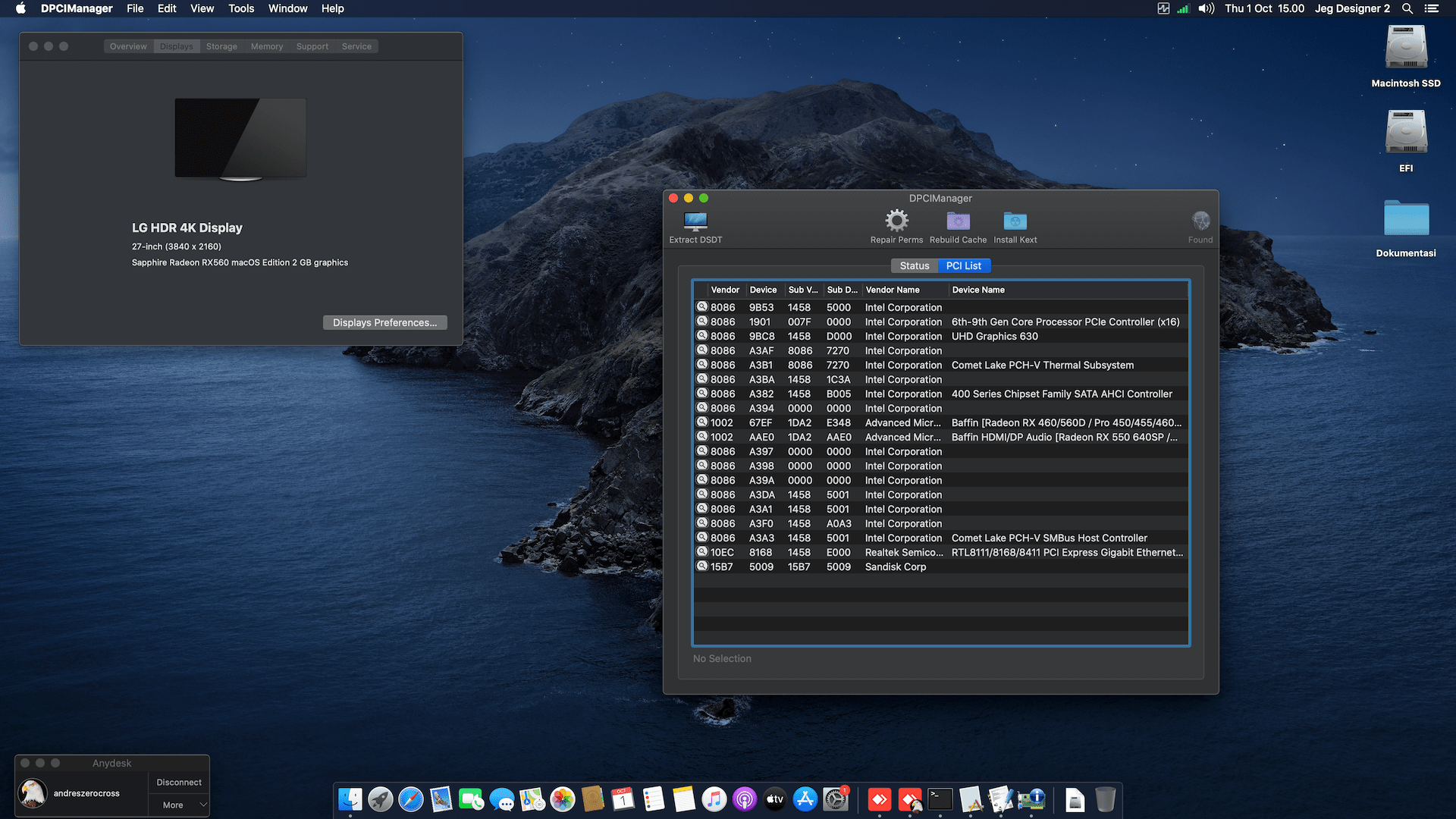Click Disconnect in the AnyDesk window
The width and height of the screenshot is (1456, 819).
[178, 782]
